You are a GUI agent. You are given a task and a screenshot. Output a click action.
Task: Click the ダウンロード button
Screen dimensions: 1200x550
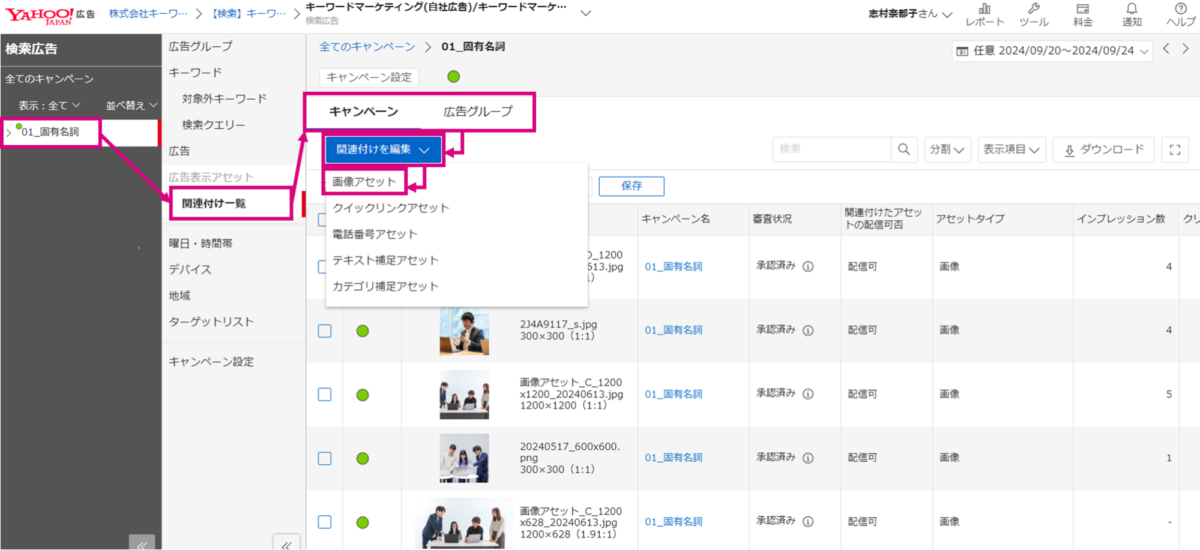click(1104, 150)
